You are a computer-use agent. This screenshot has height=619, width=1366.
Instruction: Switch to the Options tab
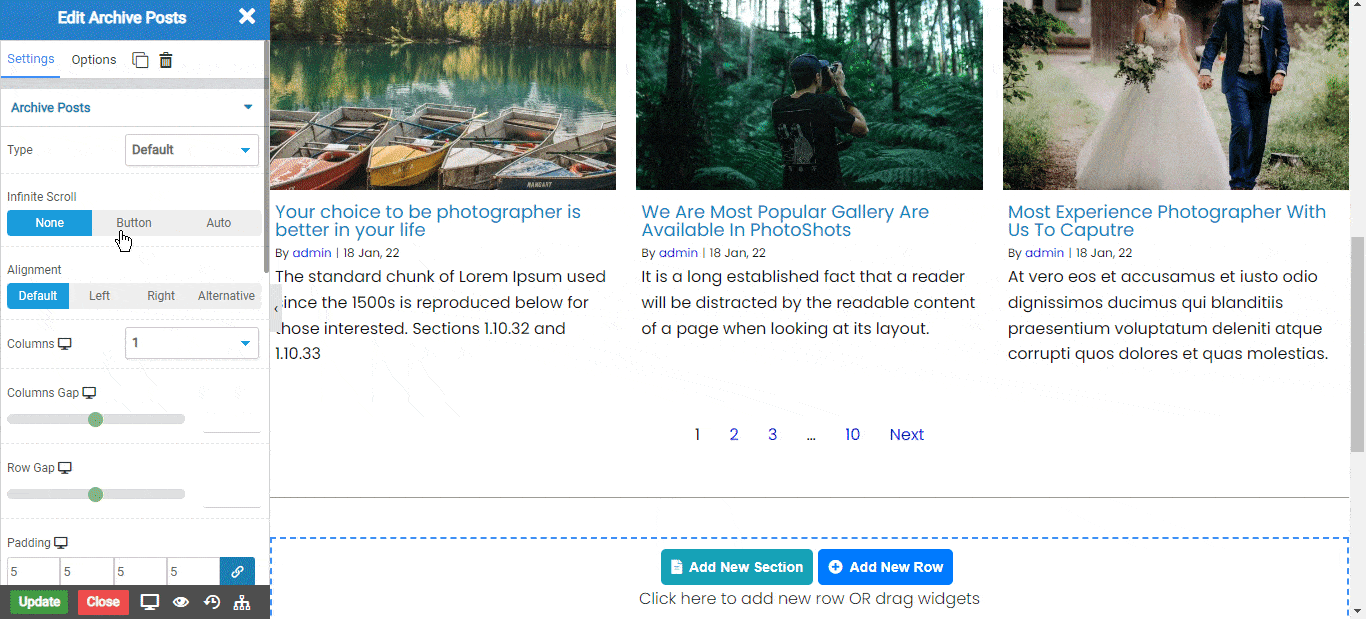pyautogui.click(x=94, y=60)
